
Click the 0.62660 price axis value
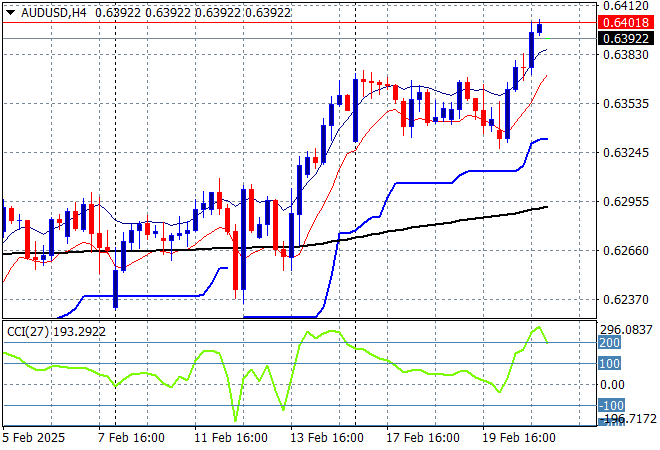coord(626,250)
